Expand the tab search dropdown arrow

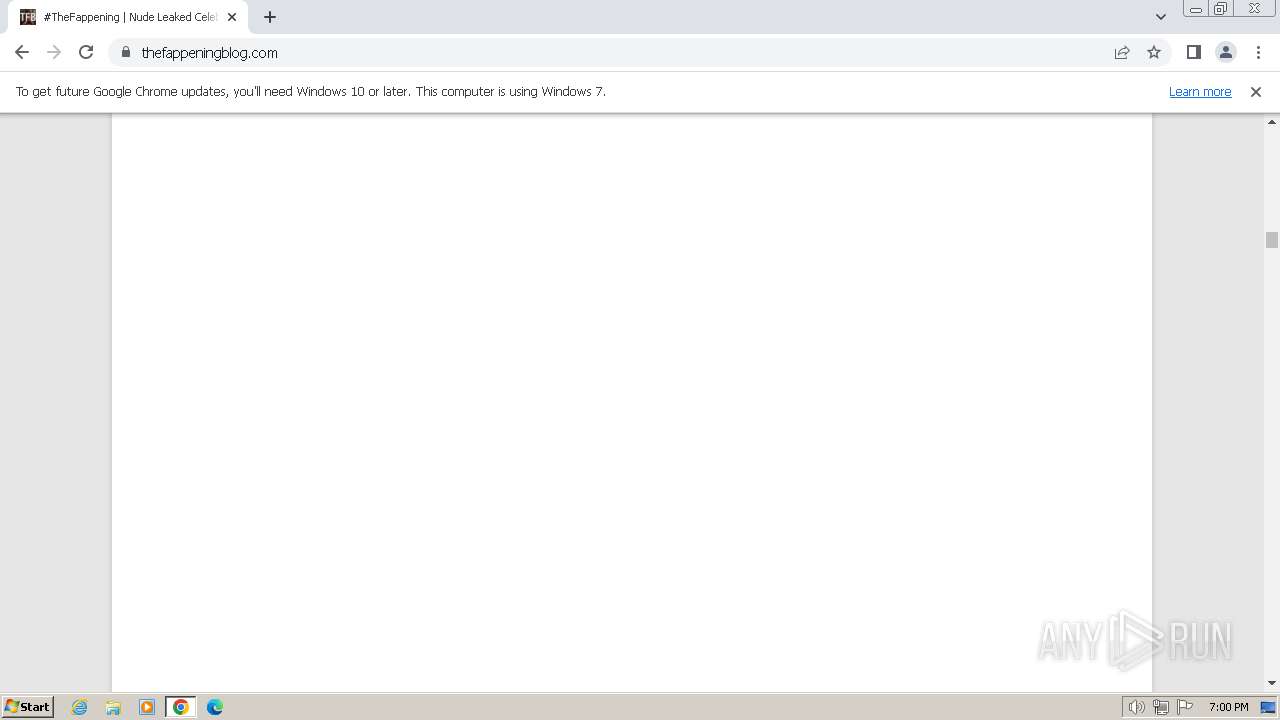pos(1160,17)
